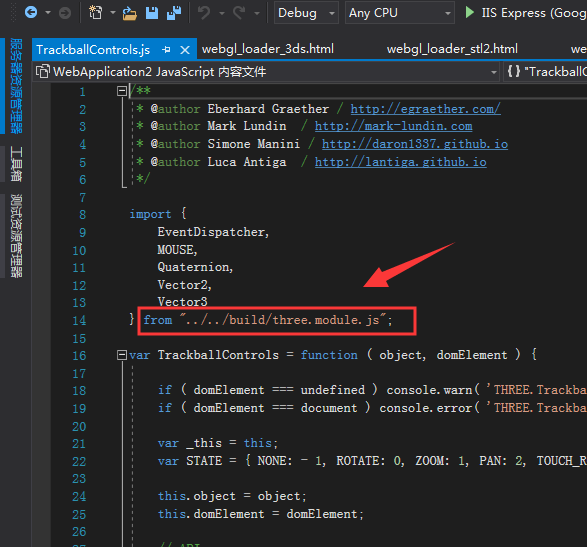The height and width of the screenshot is (547, 587).
Task: Open the Any CPU platform dropdown
Action: pyautogui.click(x=399, y=13)
